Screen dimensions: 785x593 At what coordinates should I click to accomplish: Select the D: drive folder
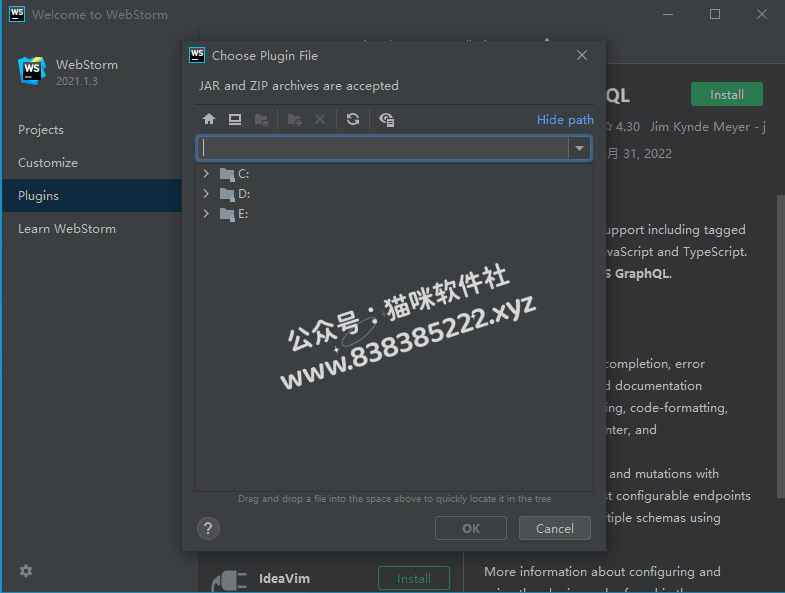pyautogui.click(x=235, y=194)
